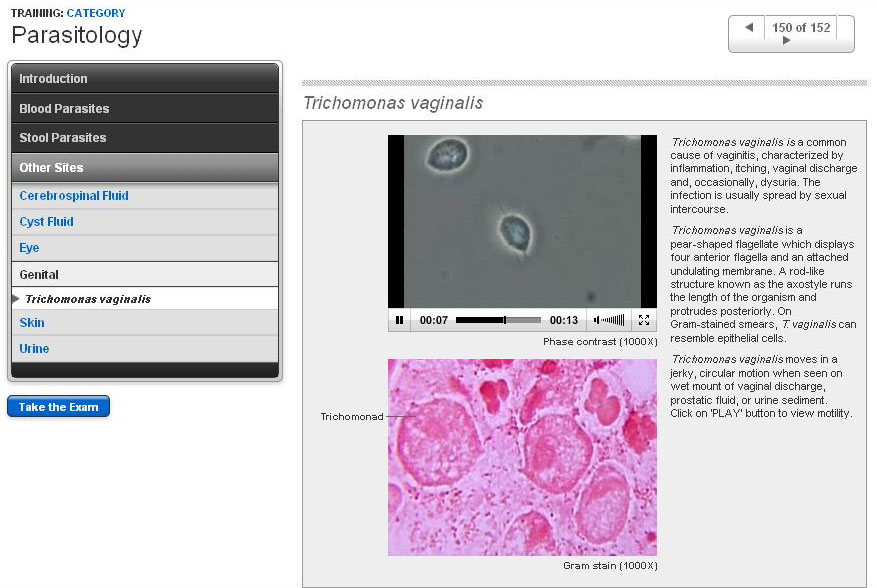Open the Urine topic
The height and width of the screenshot is (588, 877).
click(34, 349)
